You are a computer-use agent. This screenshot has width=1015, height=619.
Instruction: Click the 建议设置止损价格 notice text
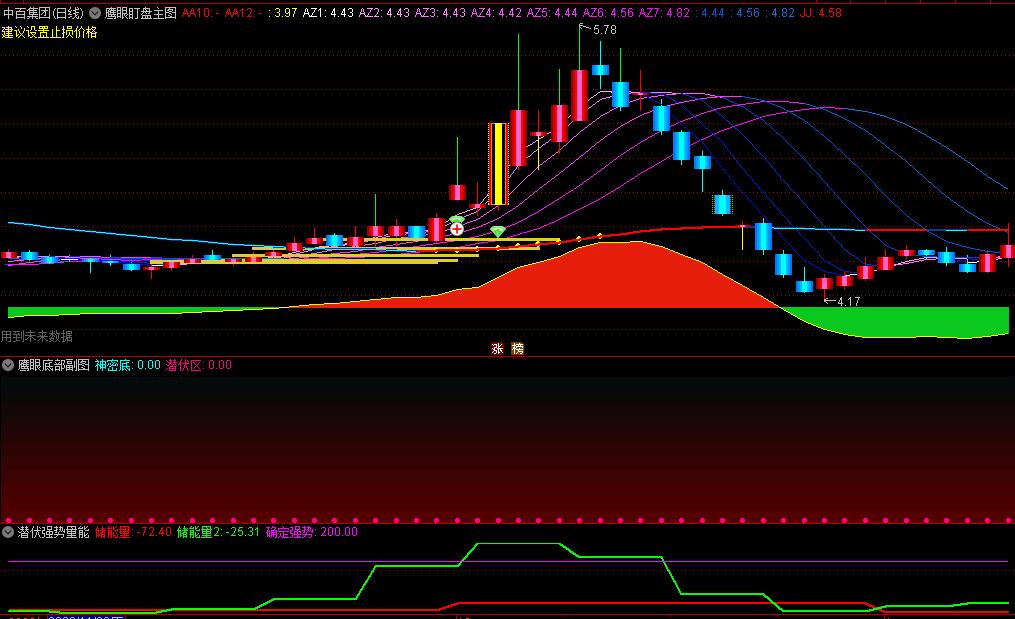(x=49, y=32)
